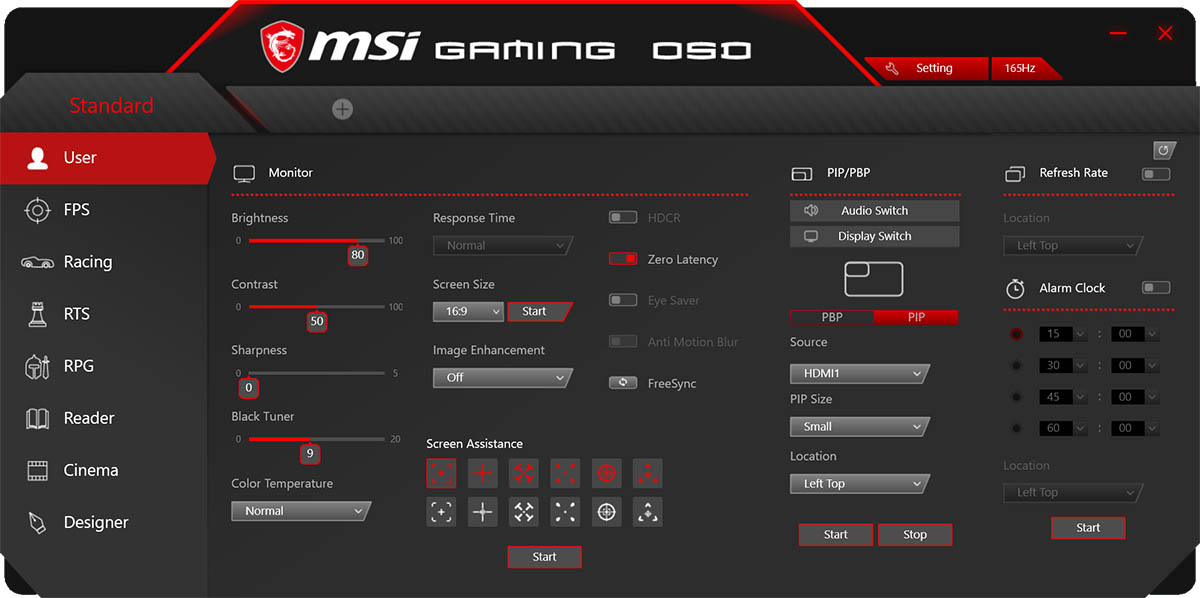Screen dimensions: 1200x598
Task: Select red triangle chevron crosshair
Action: click(648, 473)
